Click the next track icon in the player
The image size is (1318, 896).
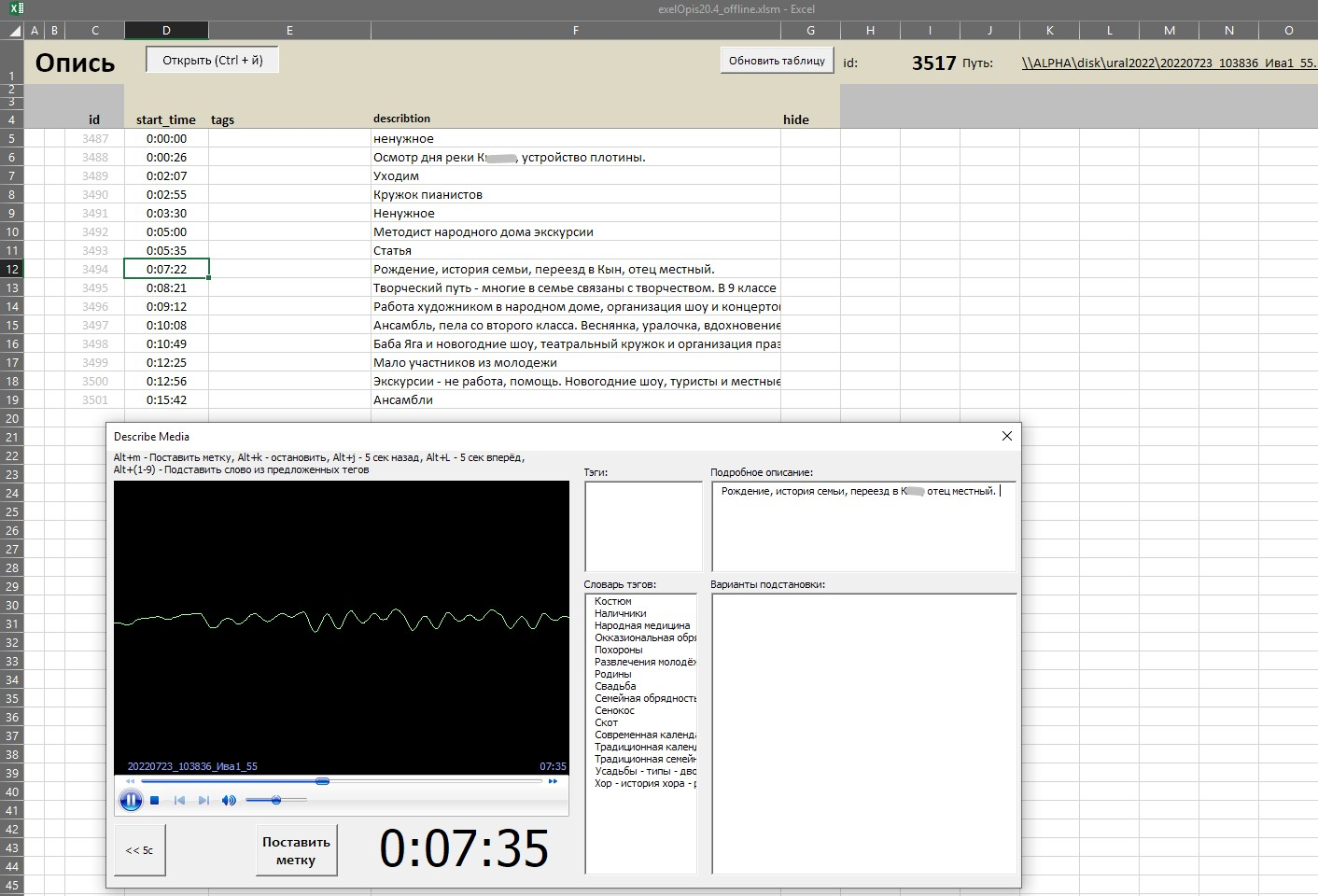203,800
